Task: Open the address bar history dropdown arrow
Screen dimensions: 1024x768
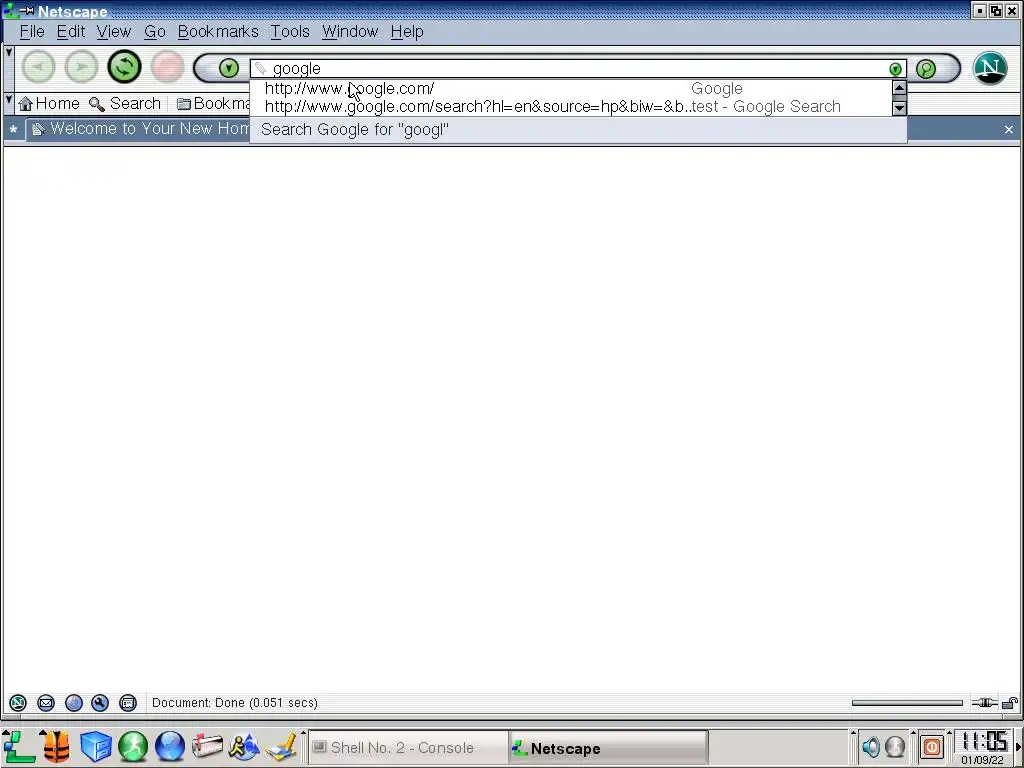Action: (x=895, y=69)
